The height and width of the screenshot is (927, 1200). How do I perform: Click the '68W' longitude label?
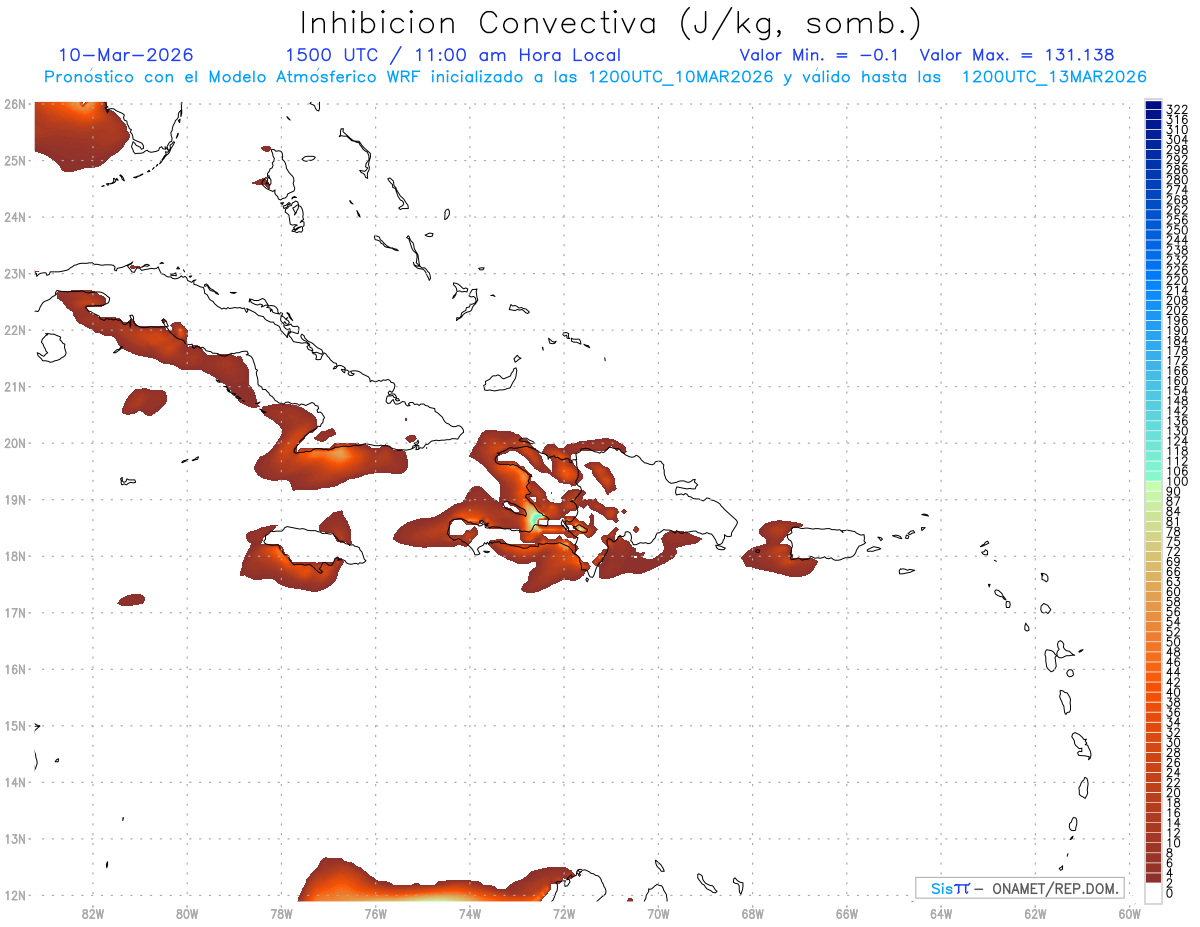click(x=752, y=913)
